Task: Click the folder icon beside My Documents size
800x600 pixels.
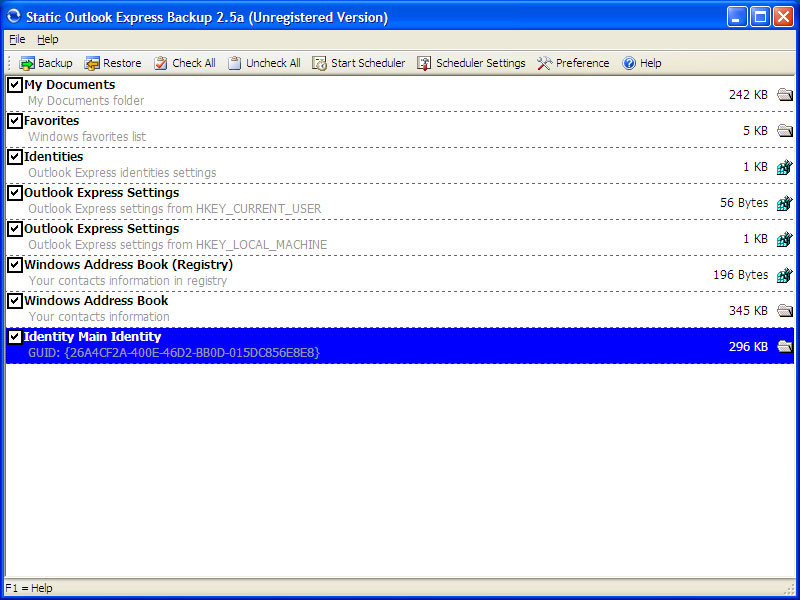Action: click(785, 95)
